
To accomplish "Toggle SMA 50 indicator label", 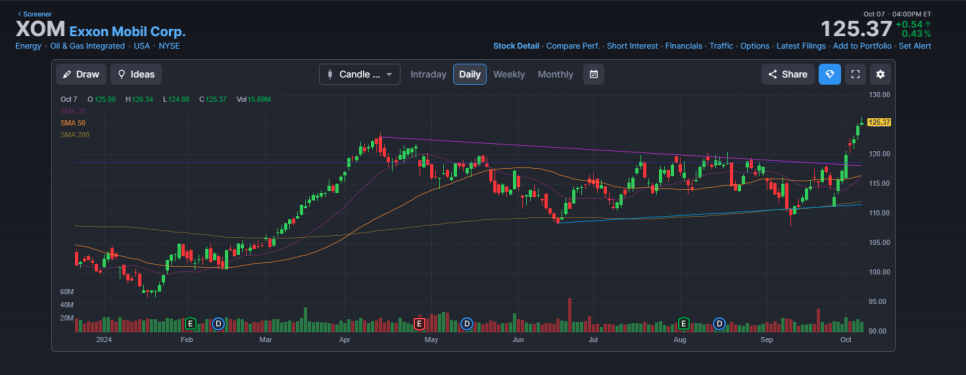I will pyautogui.click(x=73, y=123).
